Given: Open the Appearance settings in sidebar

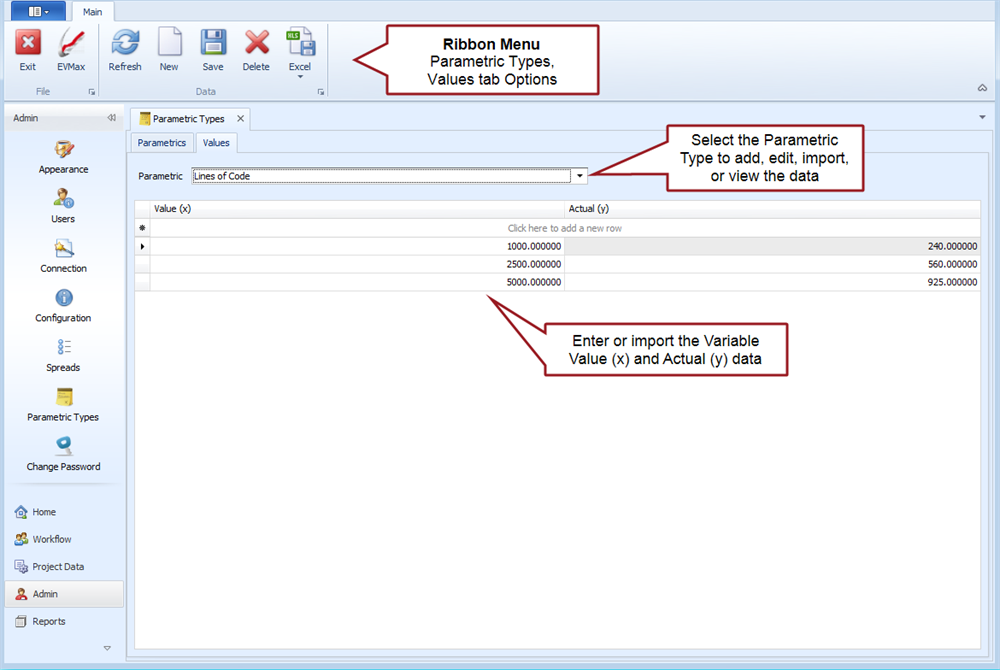Looking at the screenshot, I should (x=64, y=157).
